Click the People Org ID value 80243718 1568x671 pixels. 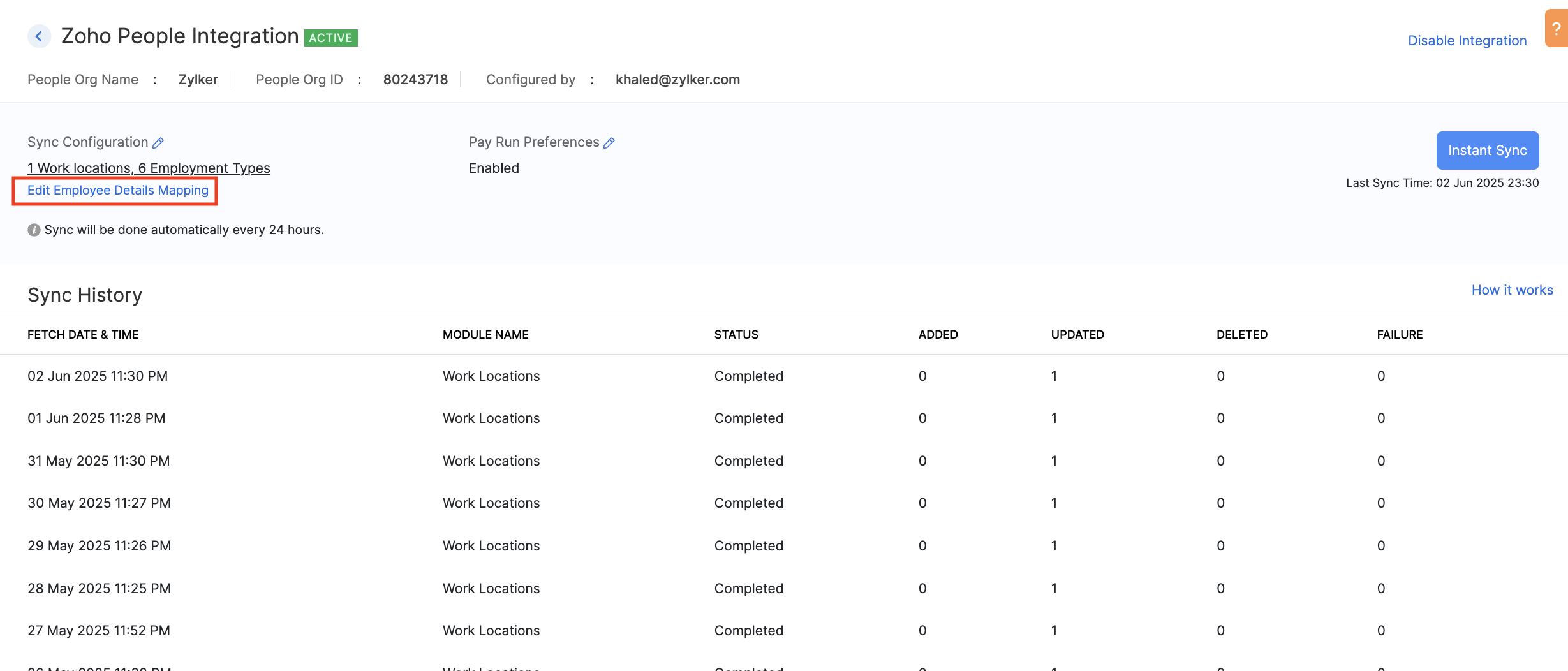click(x=415, y=80)
